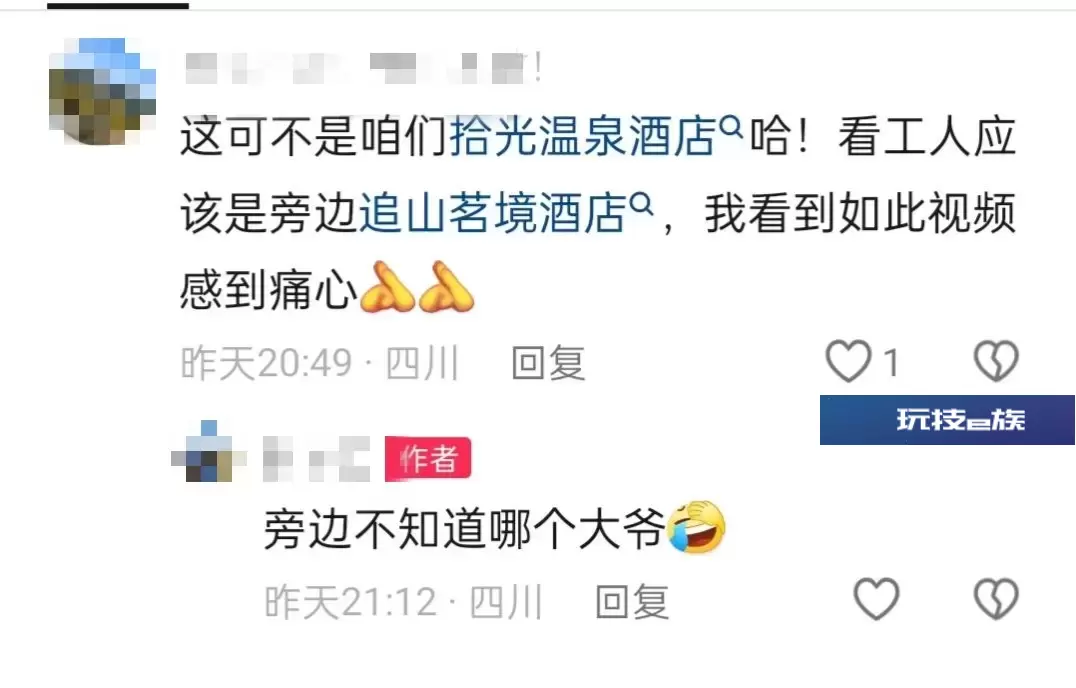Like the first comment with the heart icon
The width and height of the screenshot is (1076, 688).
[848, 361]
